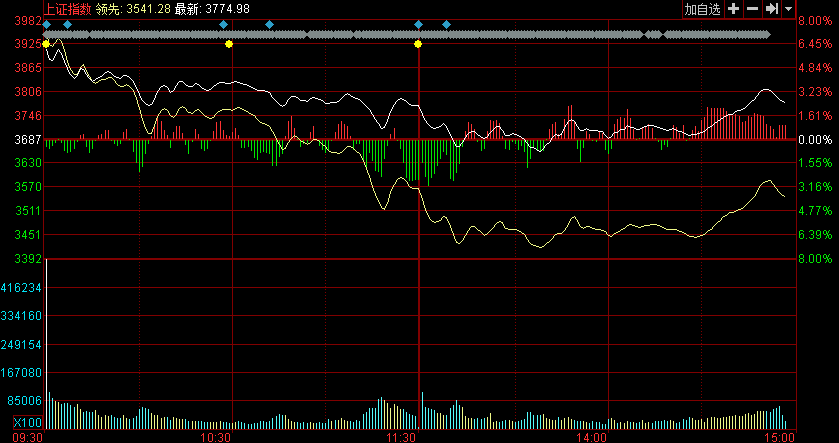839x443 pixels.
Task: Click blue diamond directly above 11:30 gridline
Action: [418, 23]
